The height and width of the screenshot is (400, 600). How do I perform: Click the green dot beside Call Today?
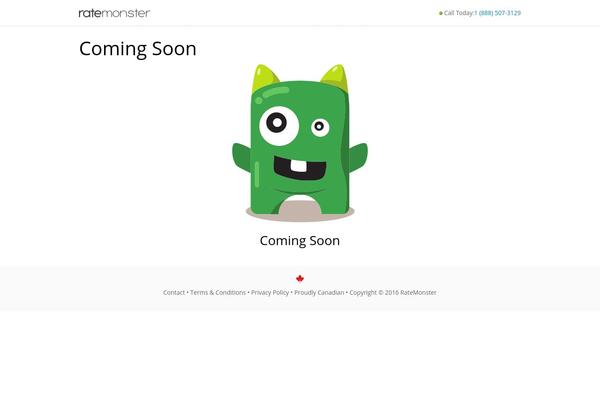440,13
